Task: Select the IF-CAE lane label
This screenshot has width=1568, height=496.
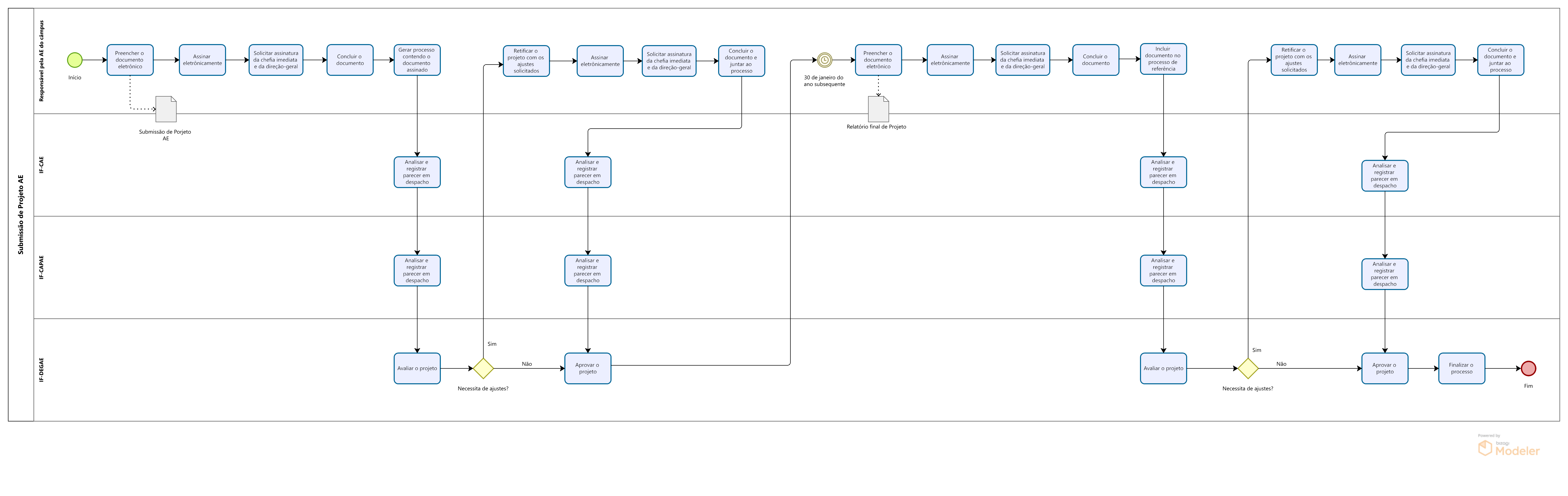Action: (x=42, y=165)
